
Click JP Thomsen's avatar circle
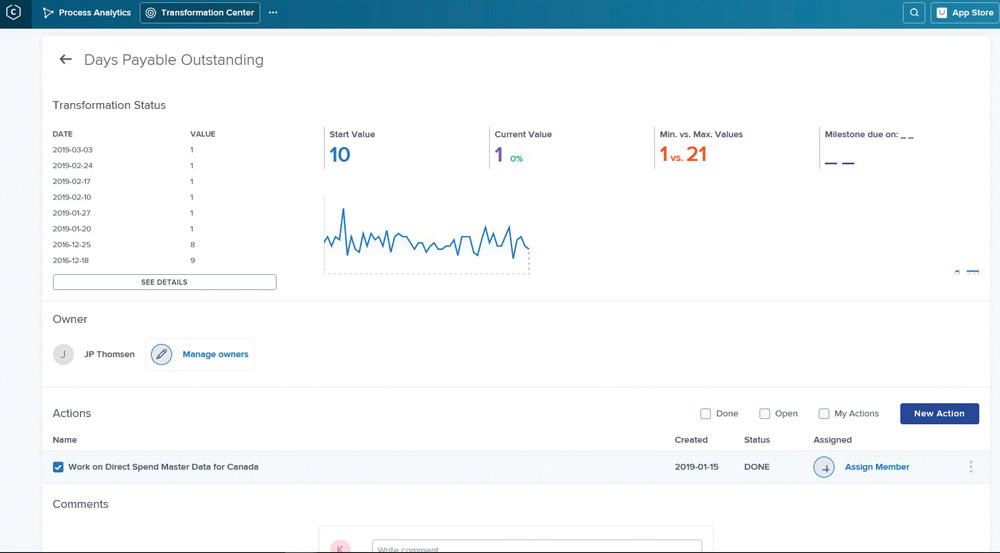(x=64, y=354)
